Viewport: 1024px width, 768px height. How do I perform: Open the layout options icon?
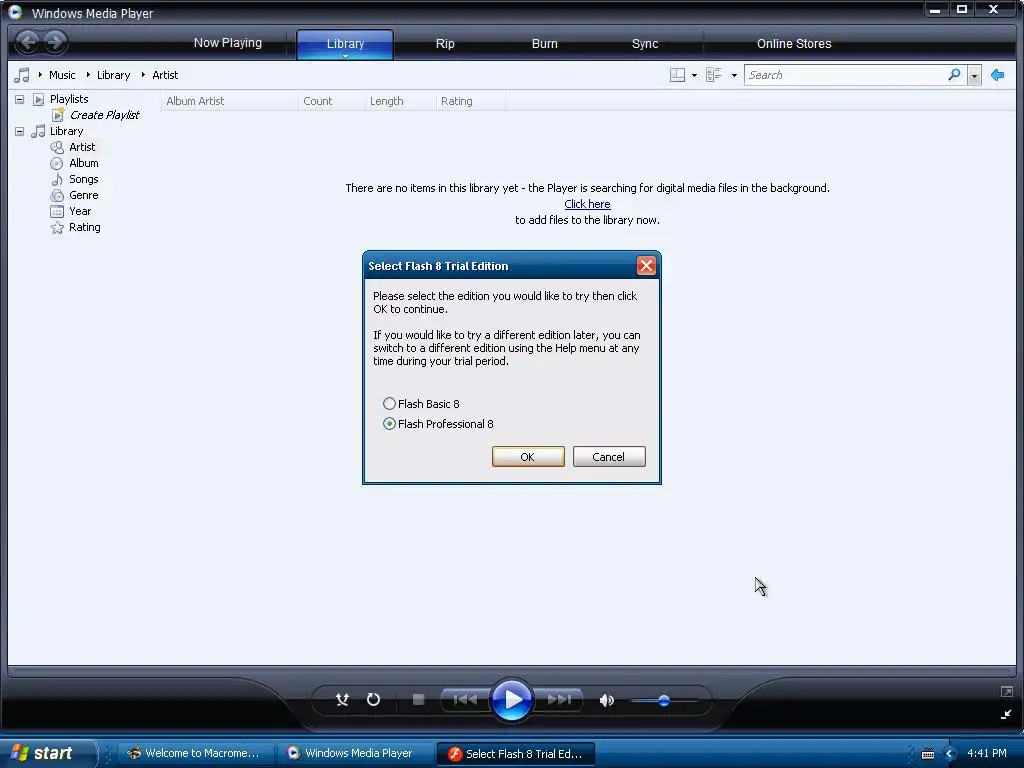(677, 75)
